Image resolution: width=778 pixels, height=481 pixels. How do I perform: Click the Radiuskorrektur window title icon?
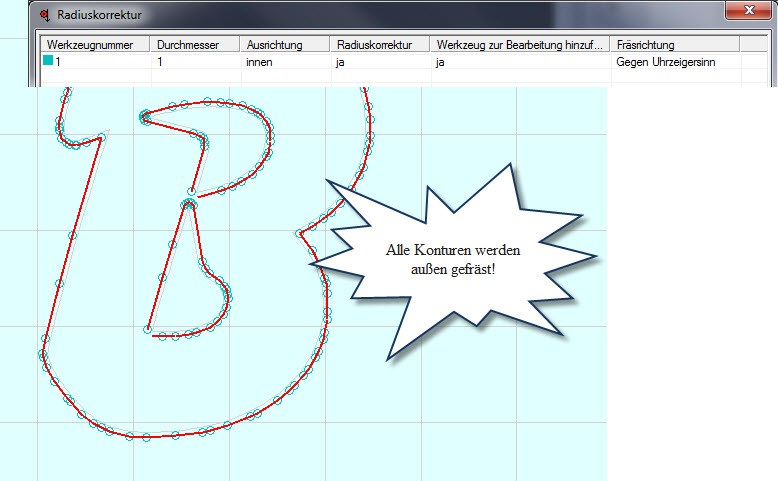pos(43,15)
